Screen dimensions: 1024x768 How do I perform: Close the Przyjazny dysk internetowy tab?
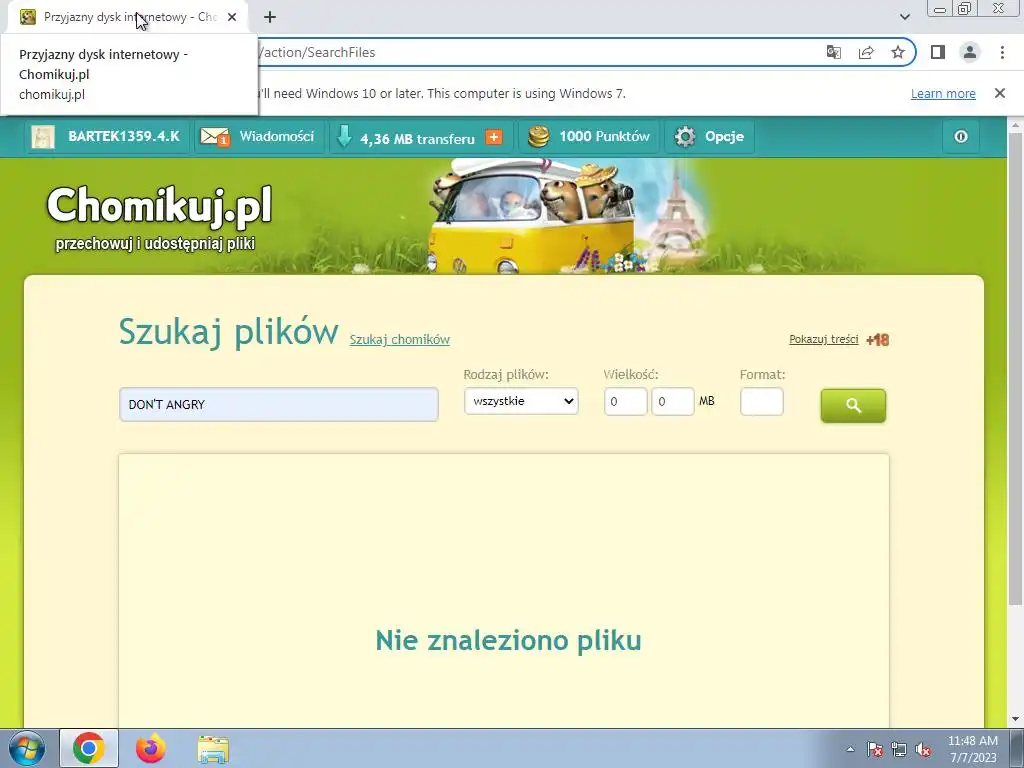point(232,17)
